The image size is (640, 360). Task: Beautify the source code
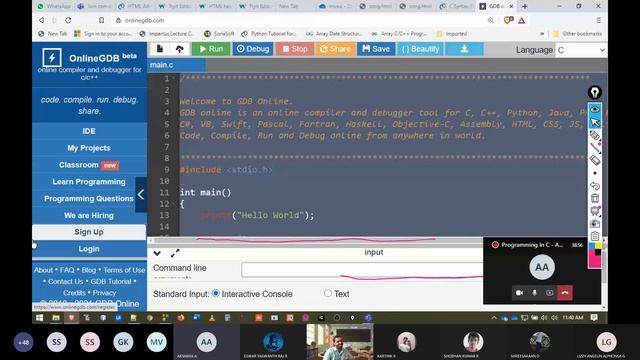420,49
